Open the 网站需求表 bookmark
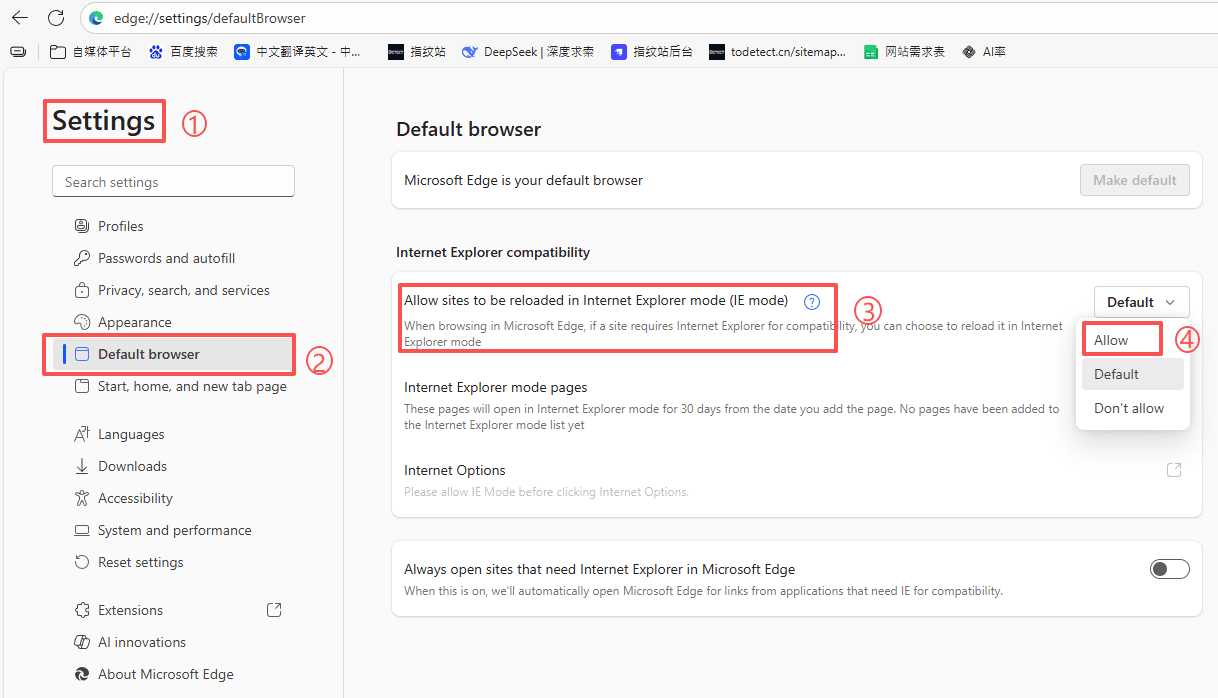This screenshot has height=698, width=1218. (x=904, y=51)
